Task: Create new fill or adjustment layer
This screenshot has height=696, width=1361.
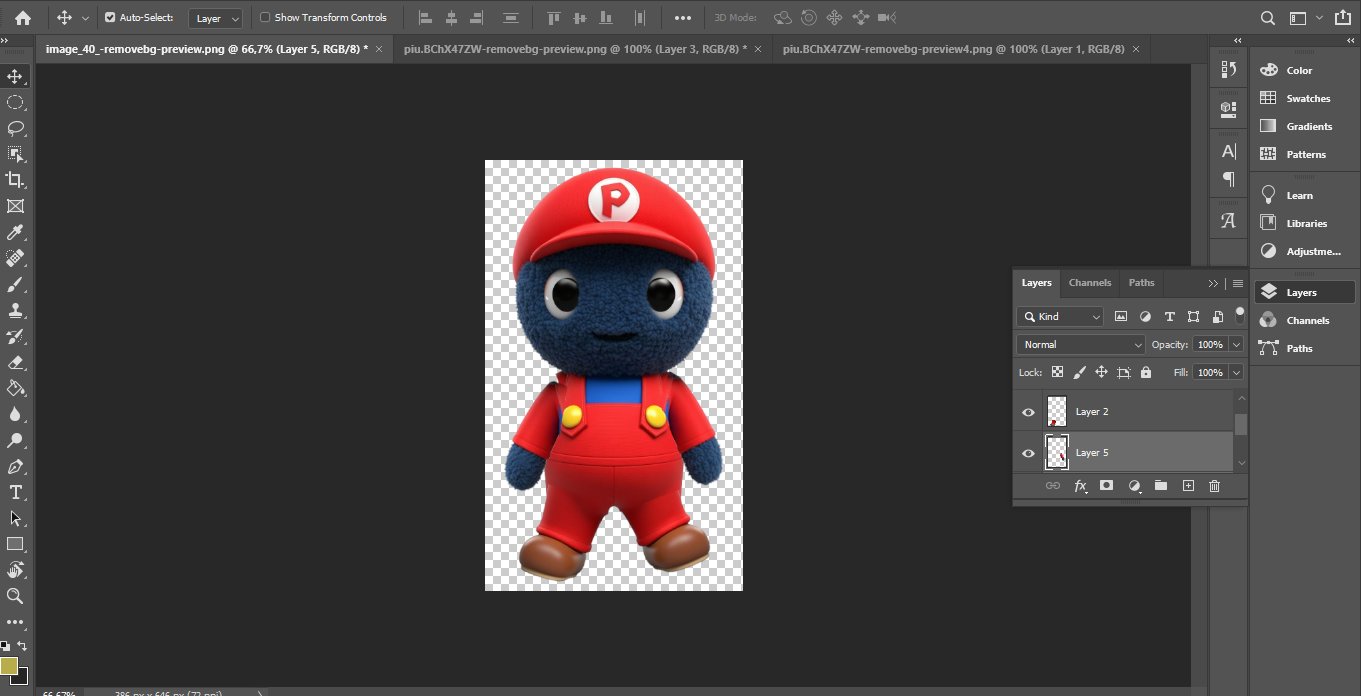Action: (1134, 486)
